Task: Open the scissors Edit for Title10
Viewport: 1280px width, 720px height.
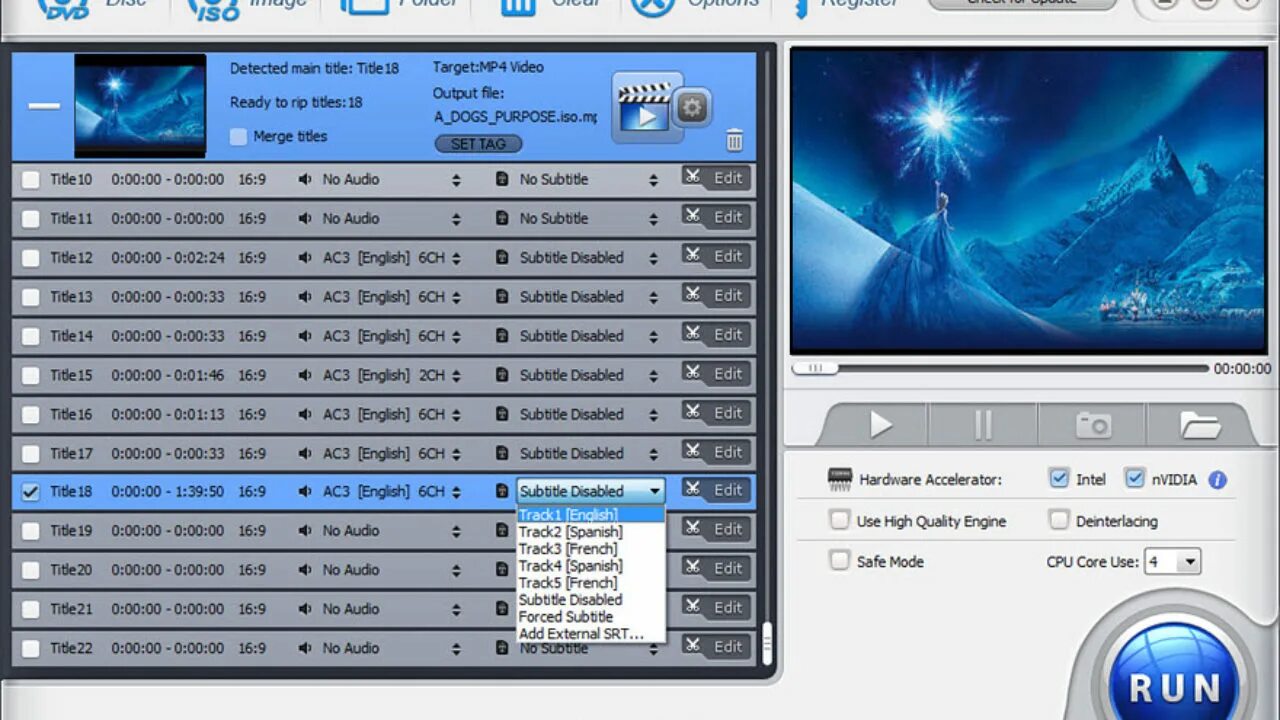Action: [715, 178]
